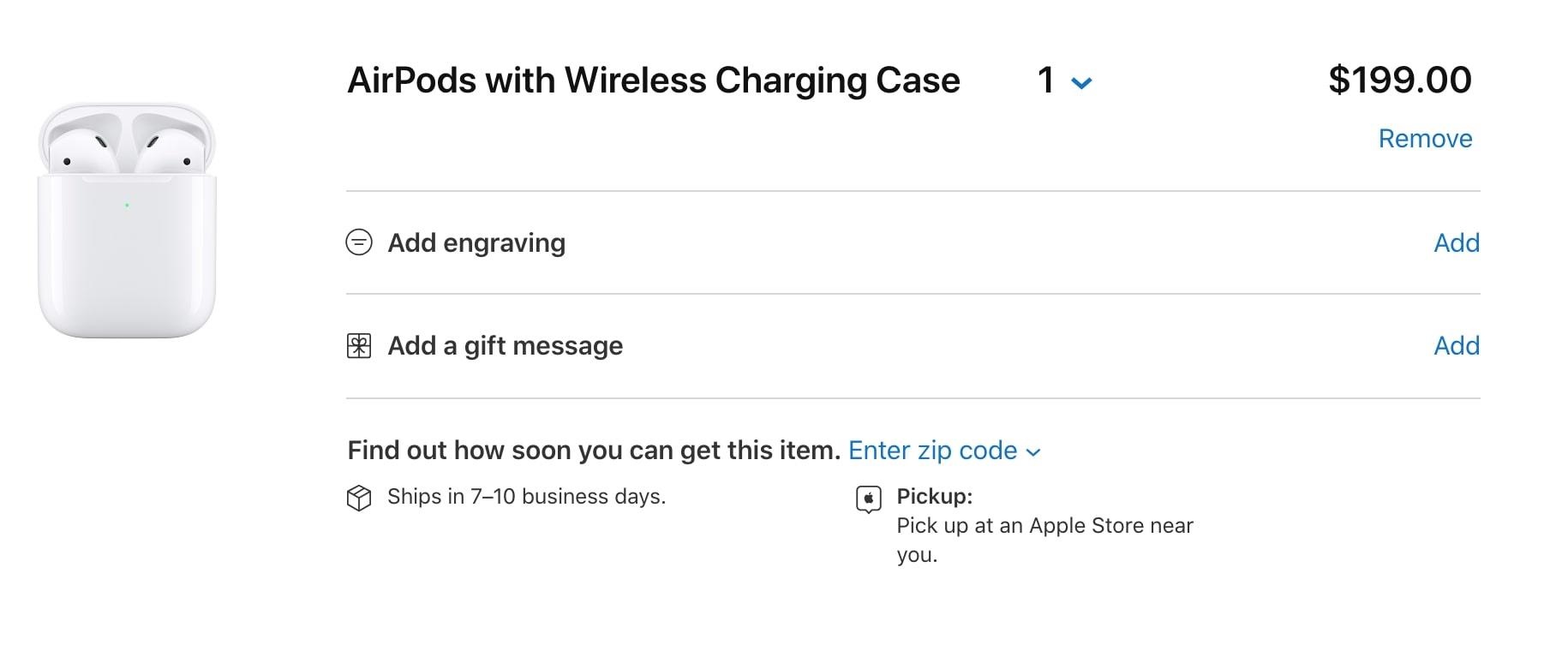
Task: Click the $199.00 price label
Action: coord(1400,78)
